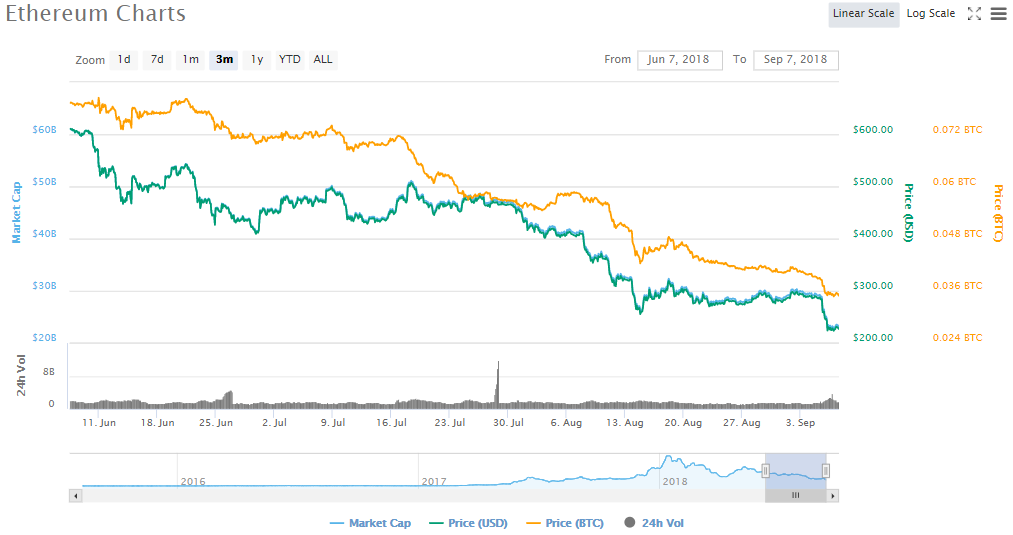Set zoom to 1y
The height and width of the screenshot is (535, 1013).
(257, 59)
